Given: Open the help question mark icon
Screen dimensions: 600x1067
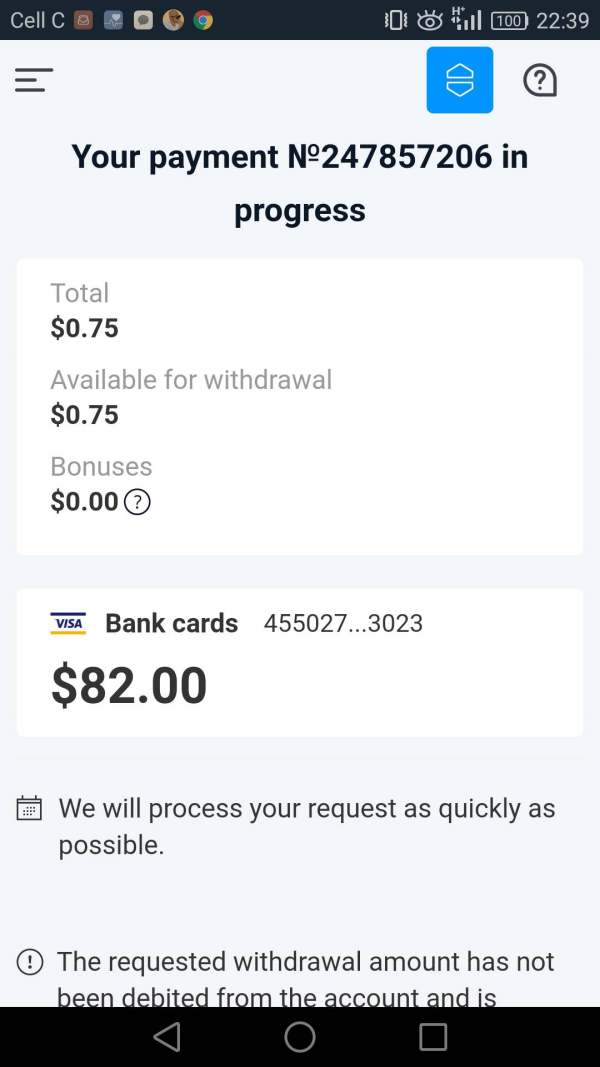Looking at the screenshot, I should (x=540, y=80).
